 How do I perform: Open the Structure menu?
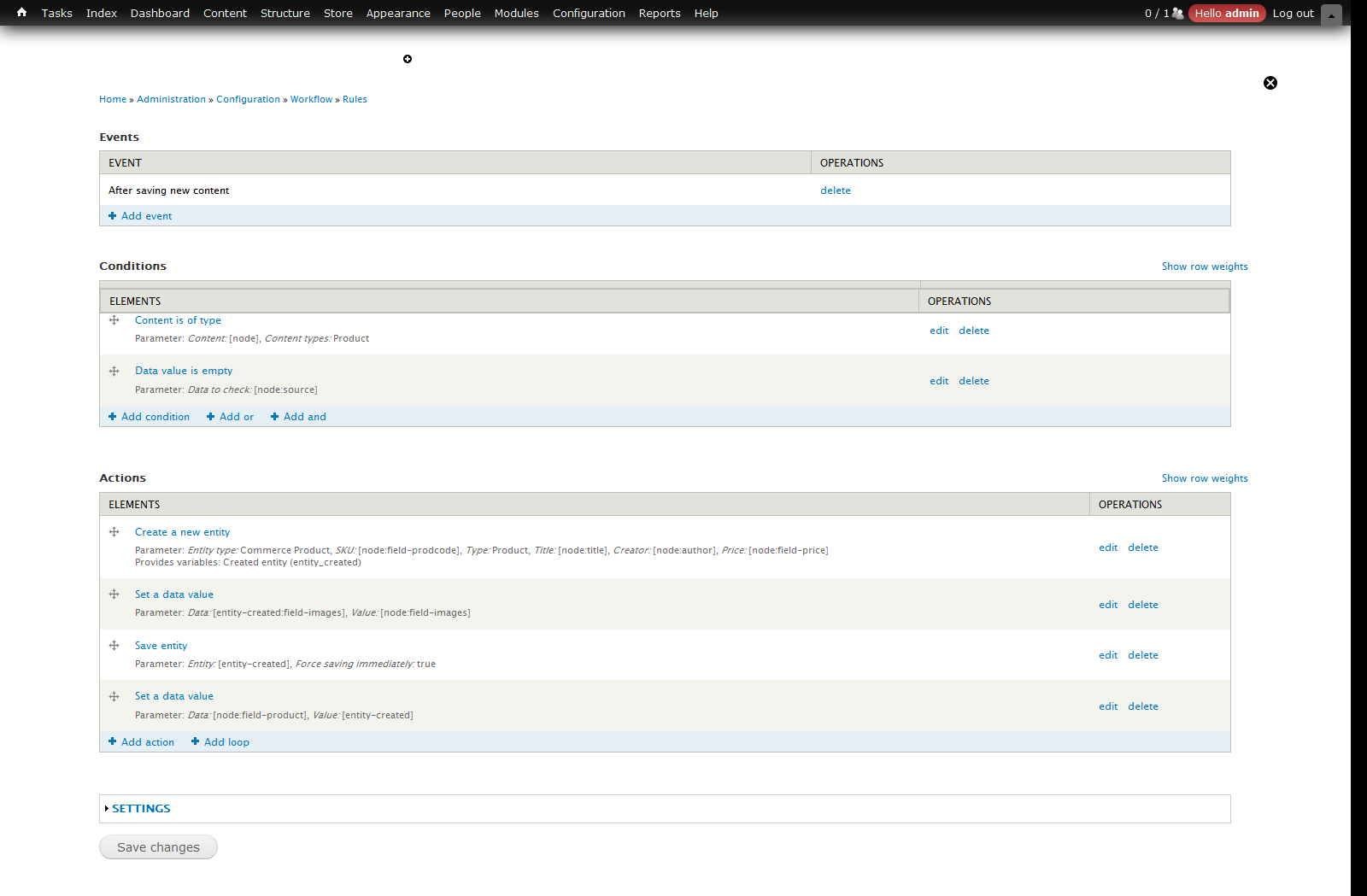pos(285,13)
